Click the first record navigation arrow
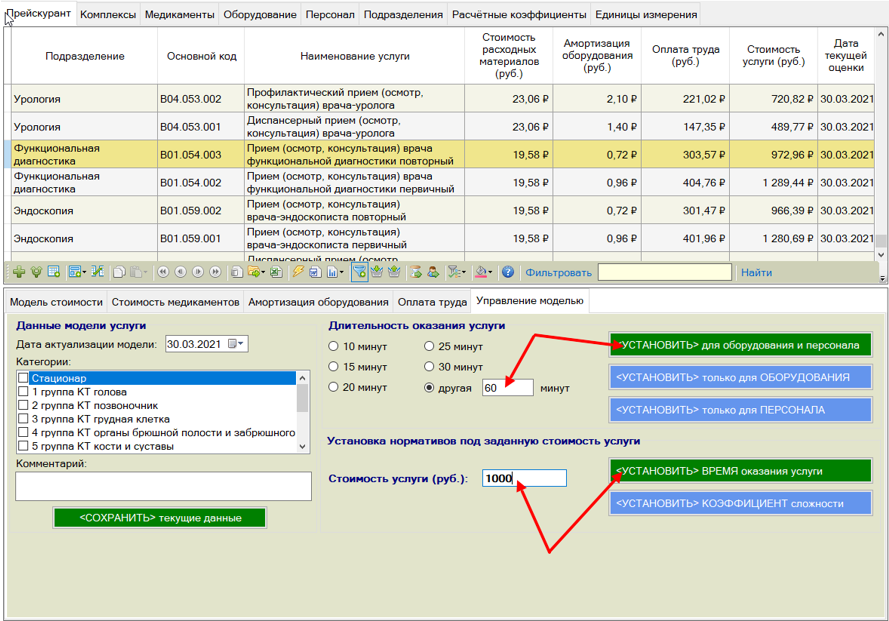Screen dimensions: 889x621 (x=162, y=272)
